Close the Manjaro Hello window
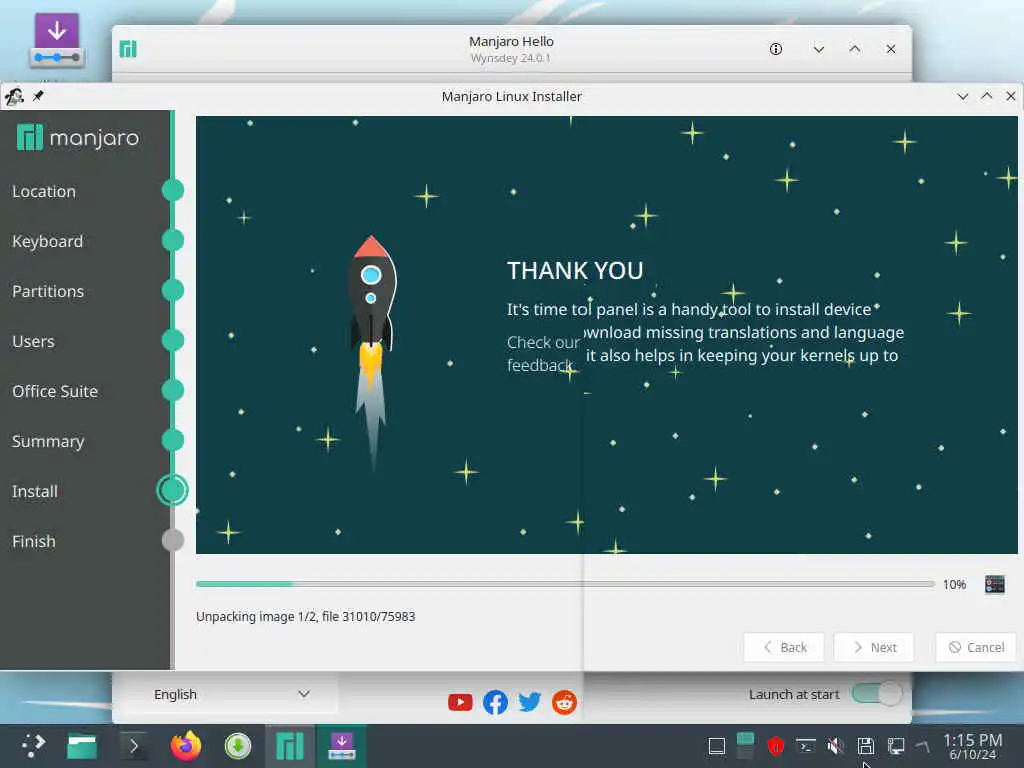 pos(891,49)
